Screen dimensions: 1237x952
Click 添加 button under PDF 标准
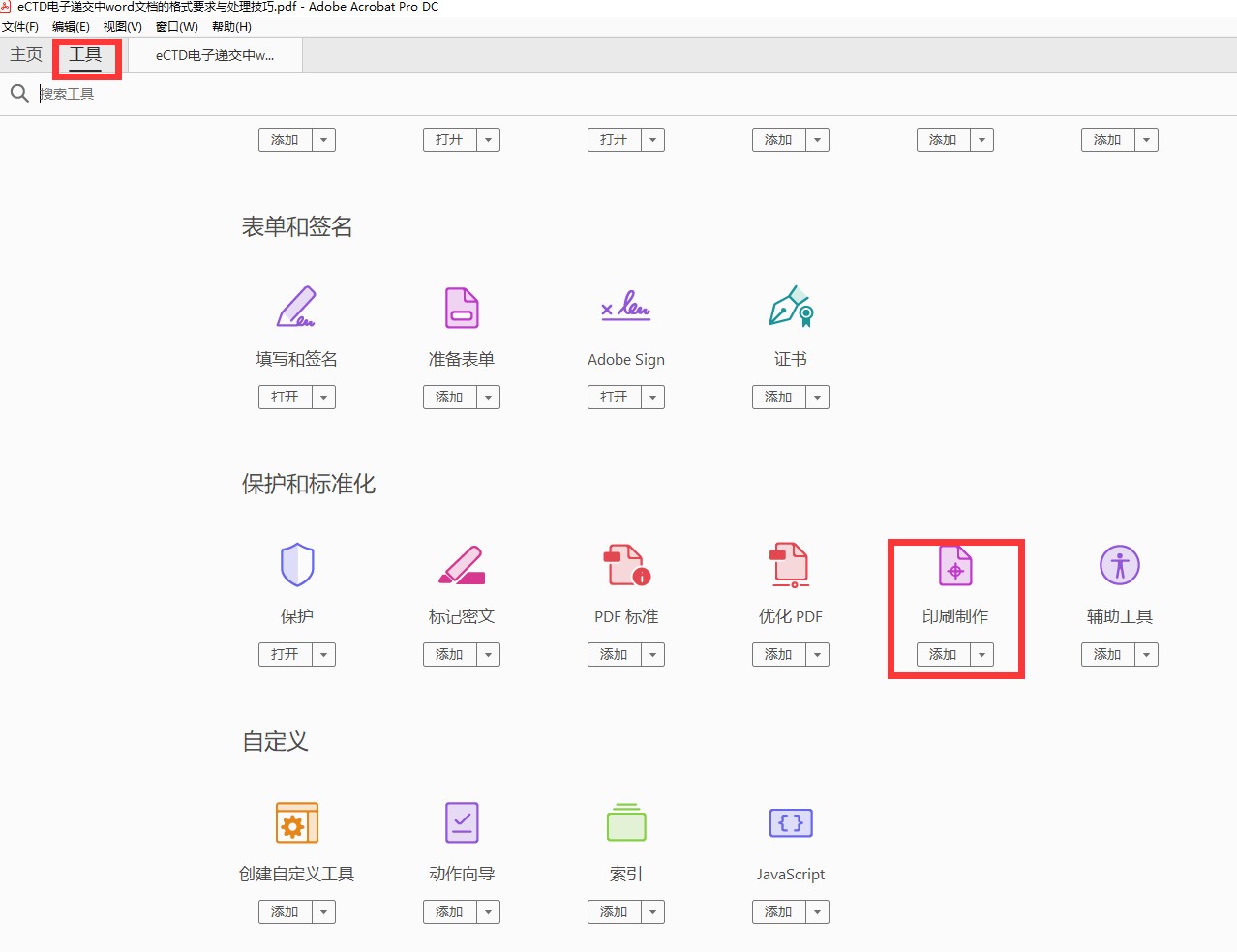point(614,655)
